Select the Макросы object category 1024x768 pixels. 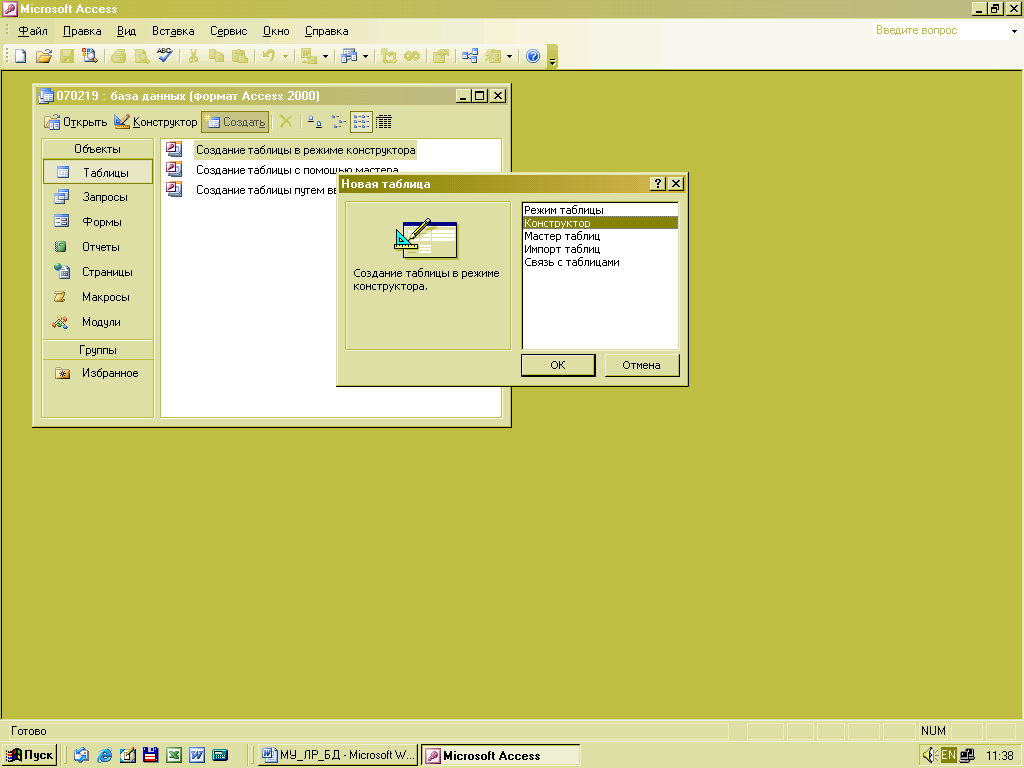coord(97,297)
